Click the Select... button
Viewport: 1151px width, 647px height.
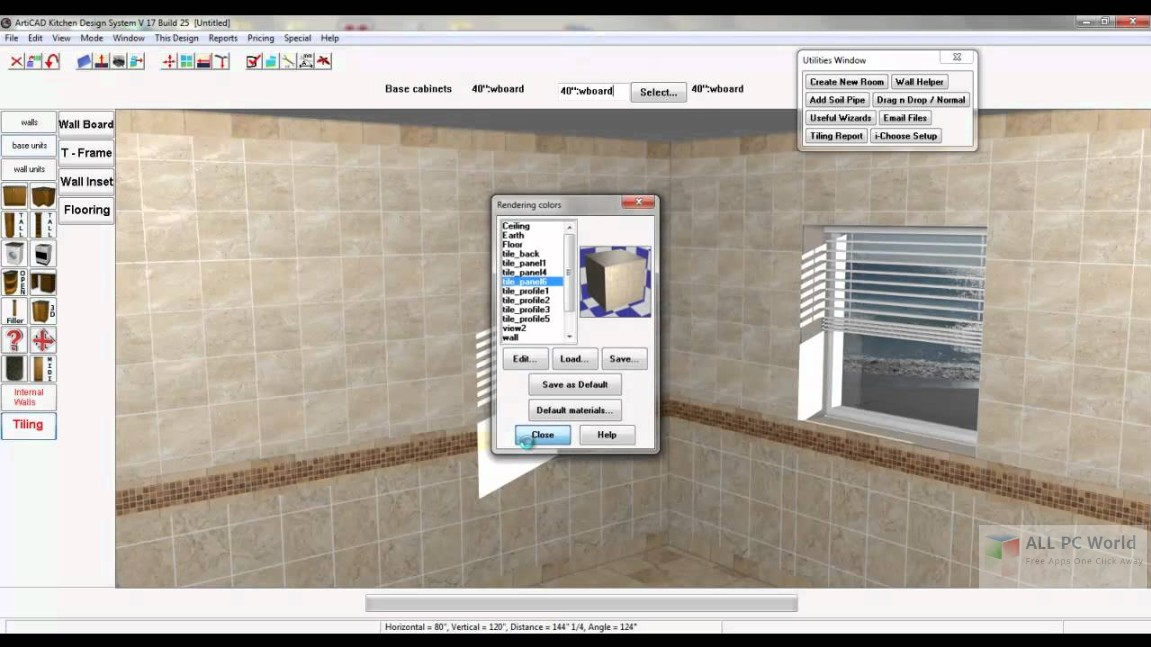pos(658,93)
